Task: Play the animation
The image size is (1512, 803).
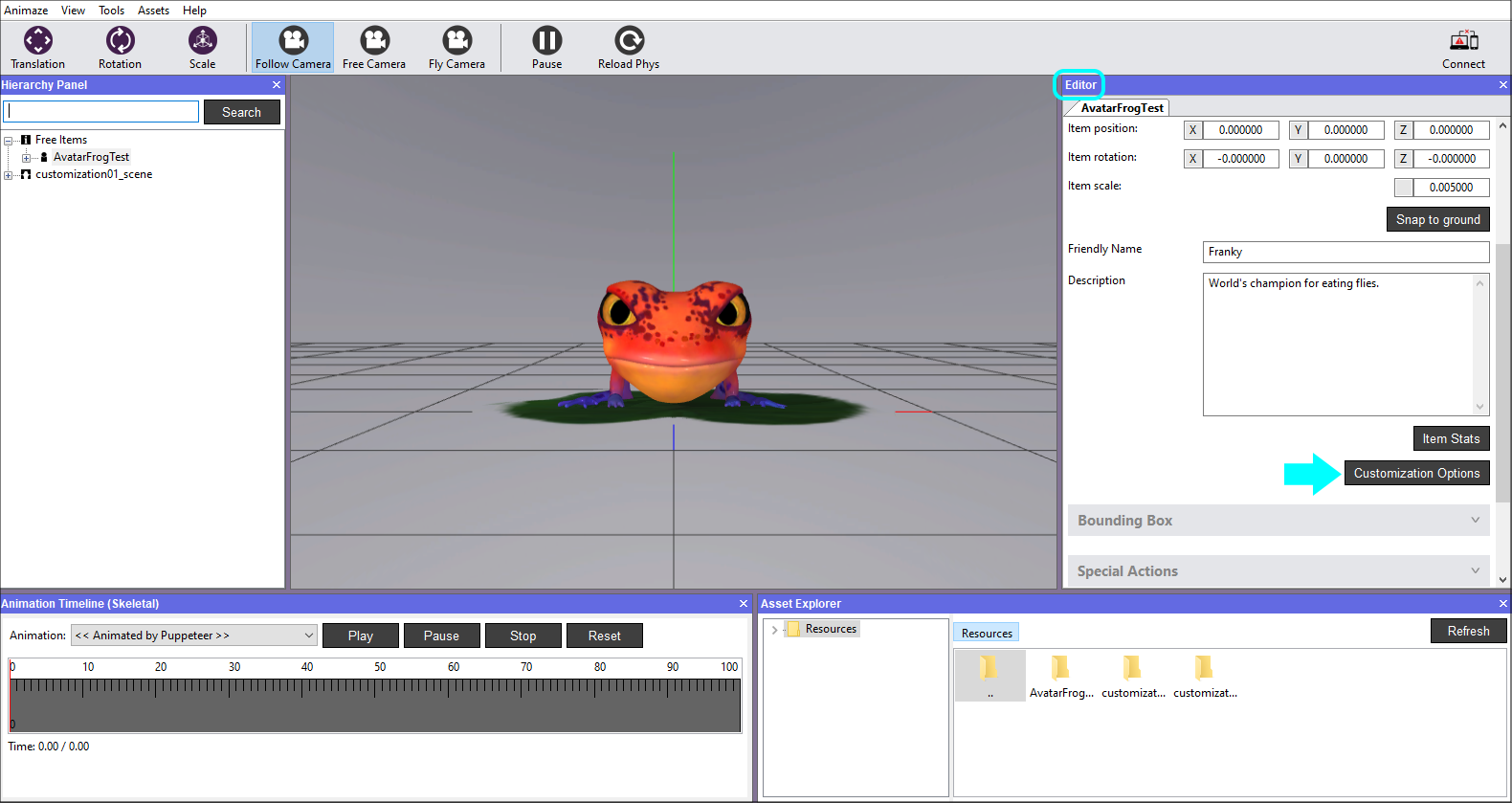Action: pos(361,636)
